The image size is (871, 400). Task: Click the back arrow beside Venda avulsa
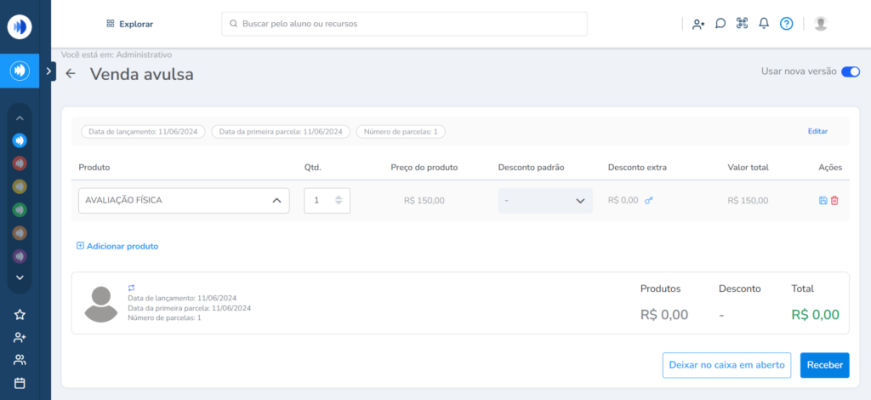coord(70,74)
